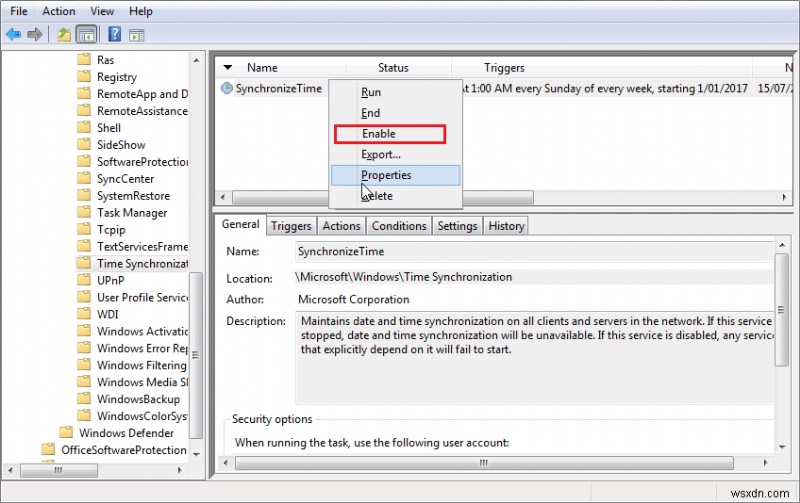Click the Name field SynchronizeTime

click(534, 252)
